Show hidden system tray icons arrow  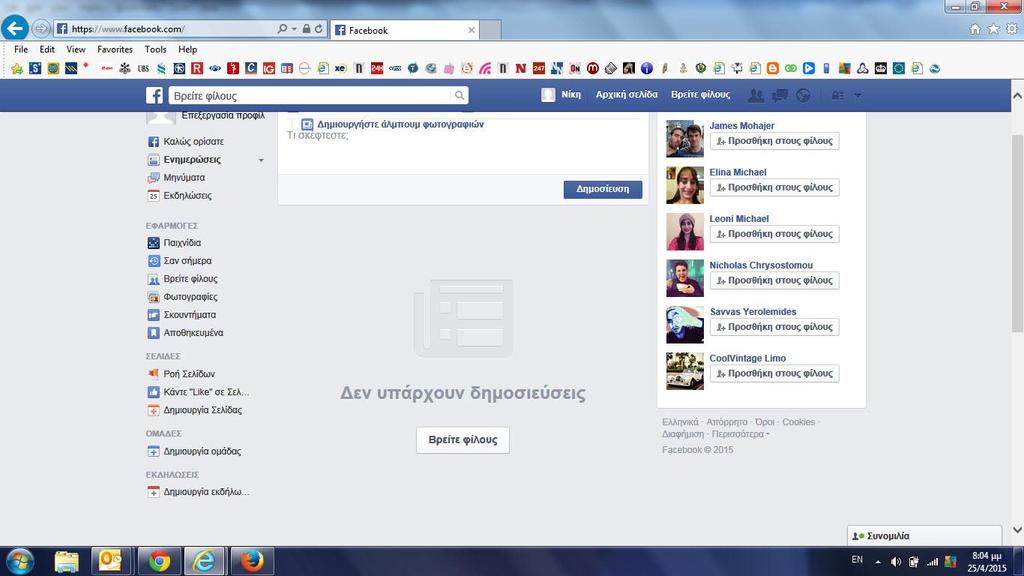pos(878,562)
